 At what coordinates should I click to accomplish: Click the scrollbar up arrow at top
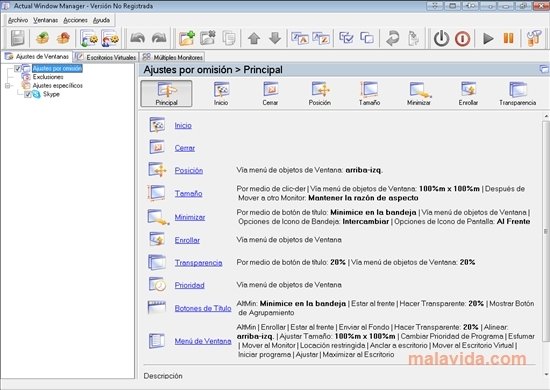pyautogui.click(x=546, y=116)
